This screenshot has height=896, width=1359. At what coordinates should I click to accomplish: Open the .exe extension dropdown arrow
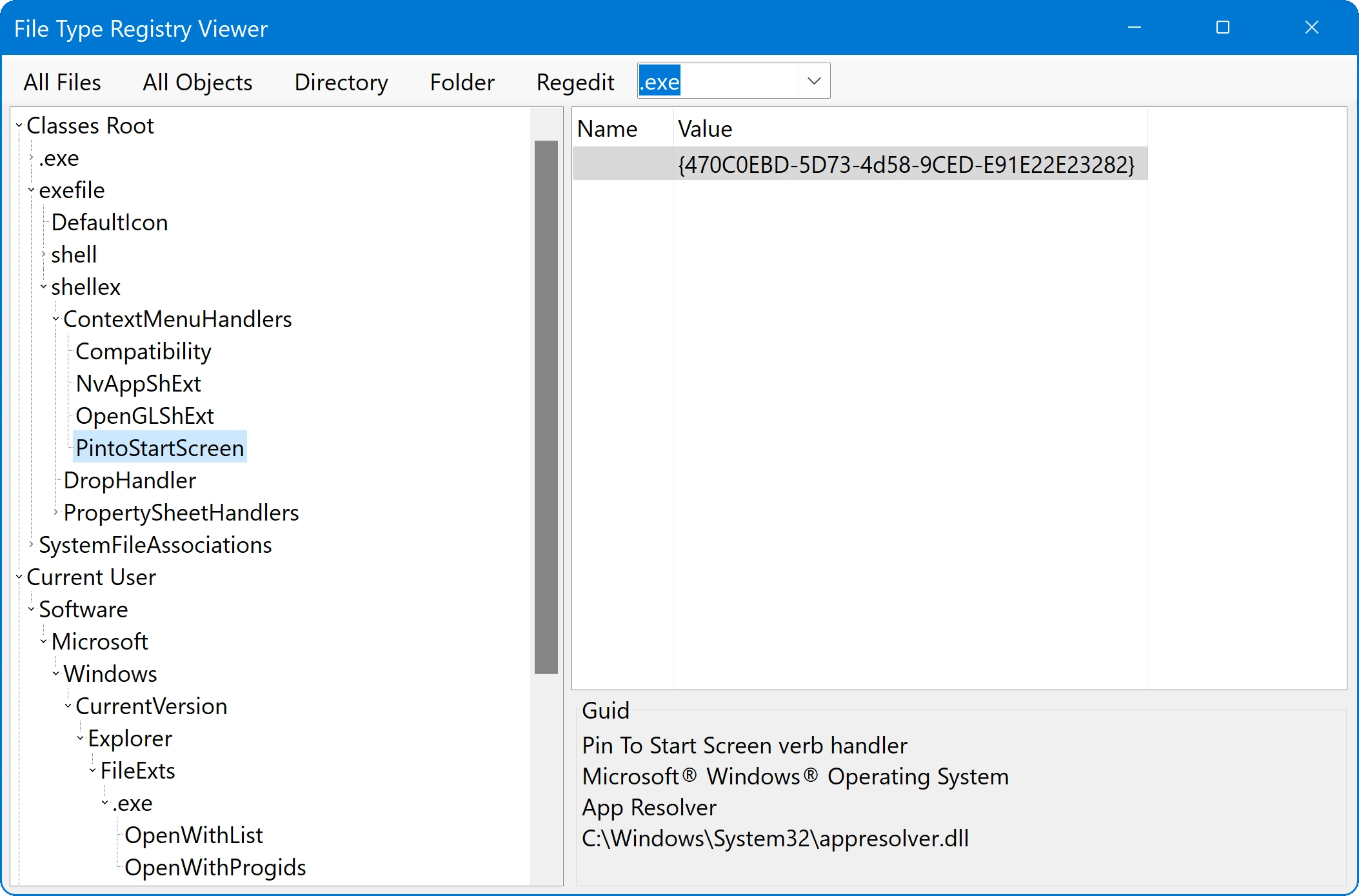813,81
